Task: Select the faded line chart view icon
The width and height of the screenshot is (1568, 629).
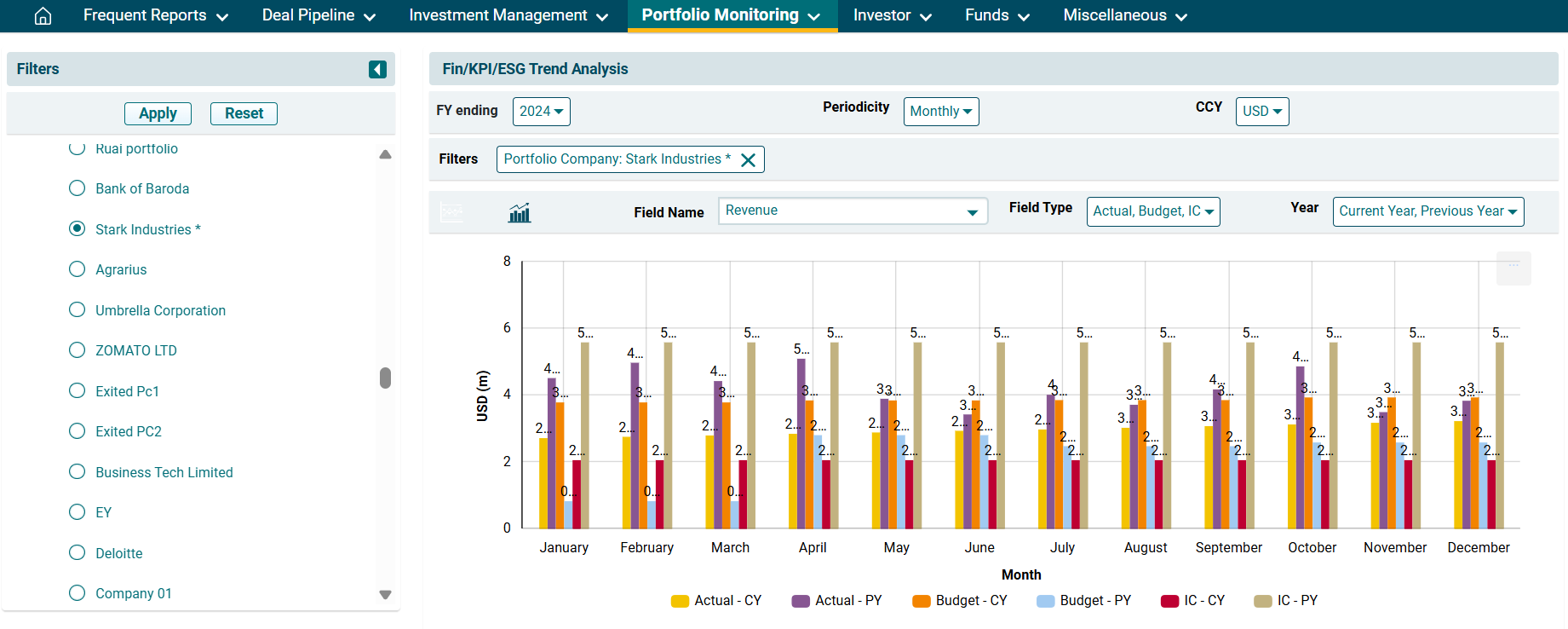Action: tap(451, 213)
